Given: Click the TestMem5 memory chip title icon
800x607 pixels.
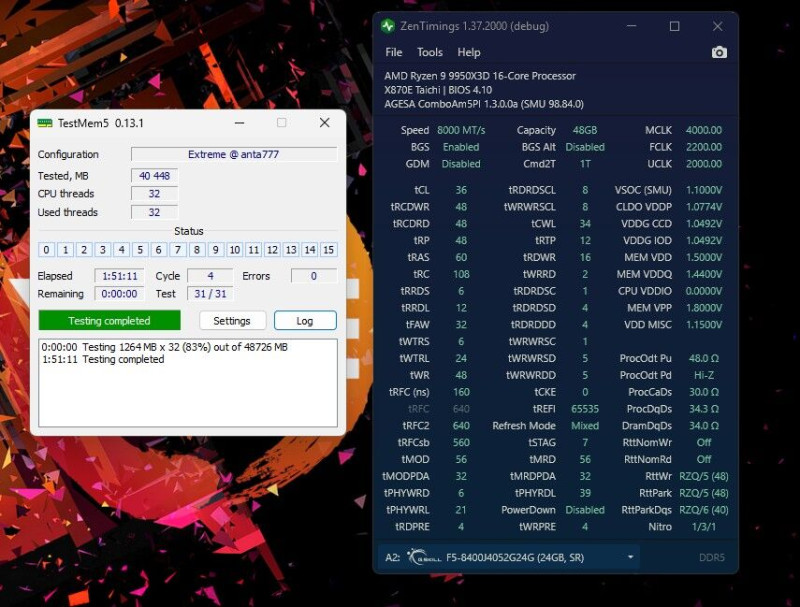Looking at the screenshot, I should 45,123.
